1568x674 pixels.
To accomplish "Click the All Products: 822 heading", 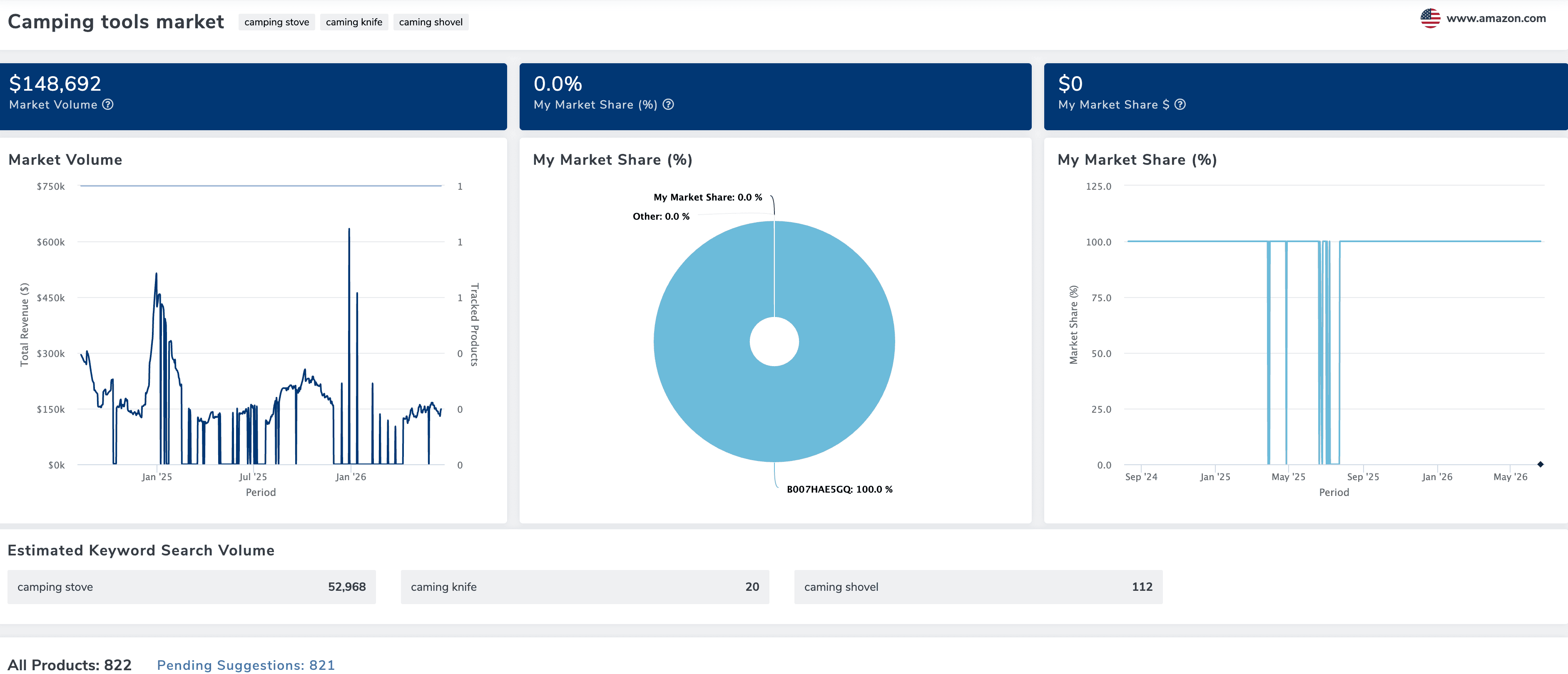I will (x=70, y=665).
